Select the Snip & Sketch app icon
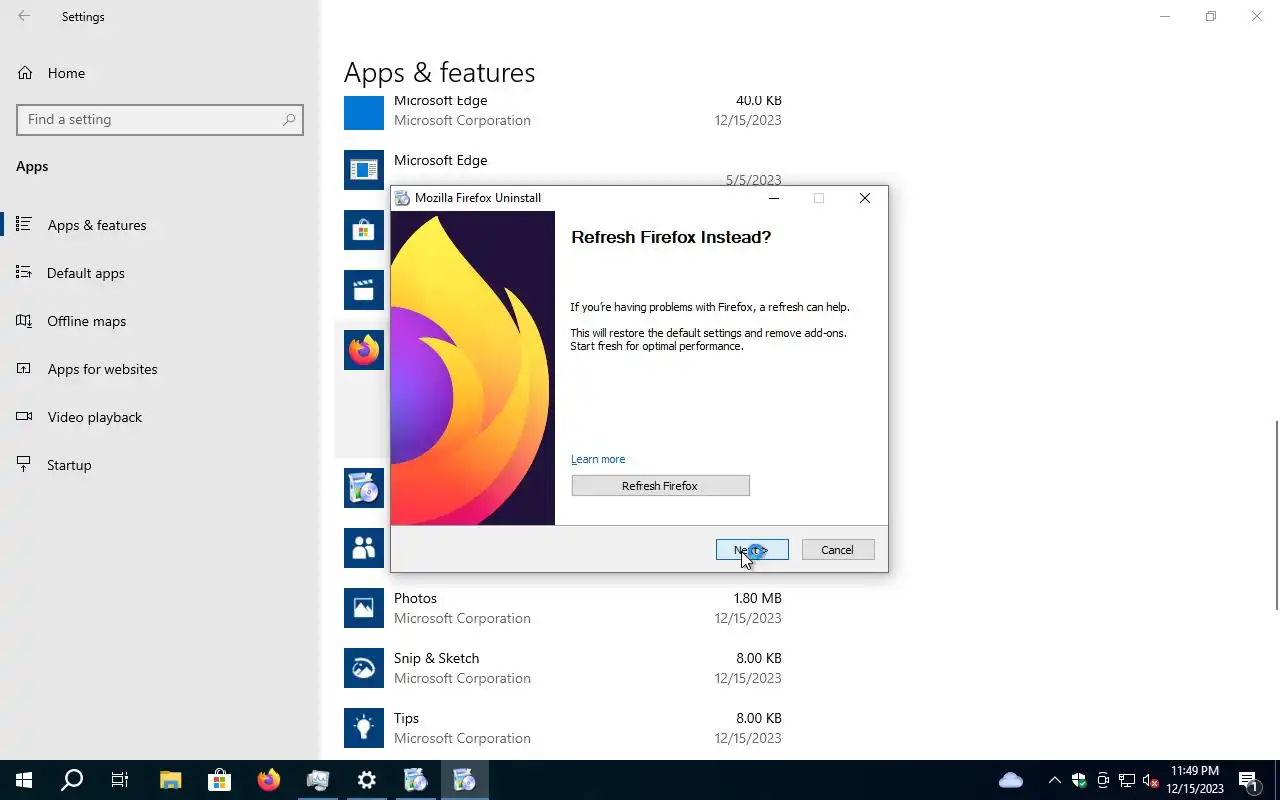 tap(364, 668)
